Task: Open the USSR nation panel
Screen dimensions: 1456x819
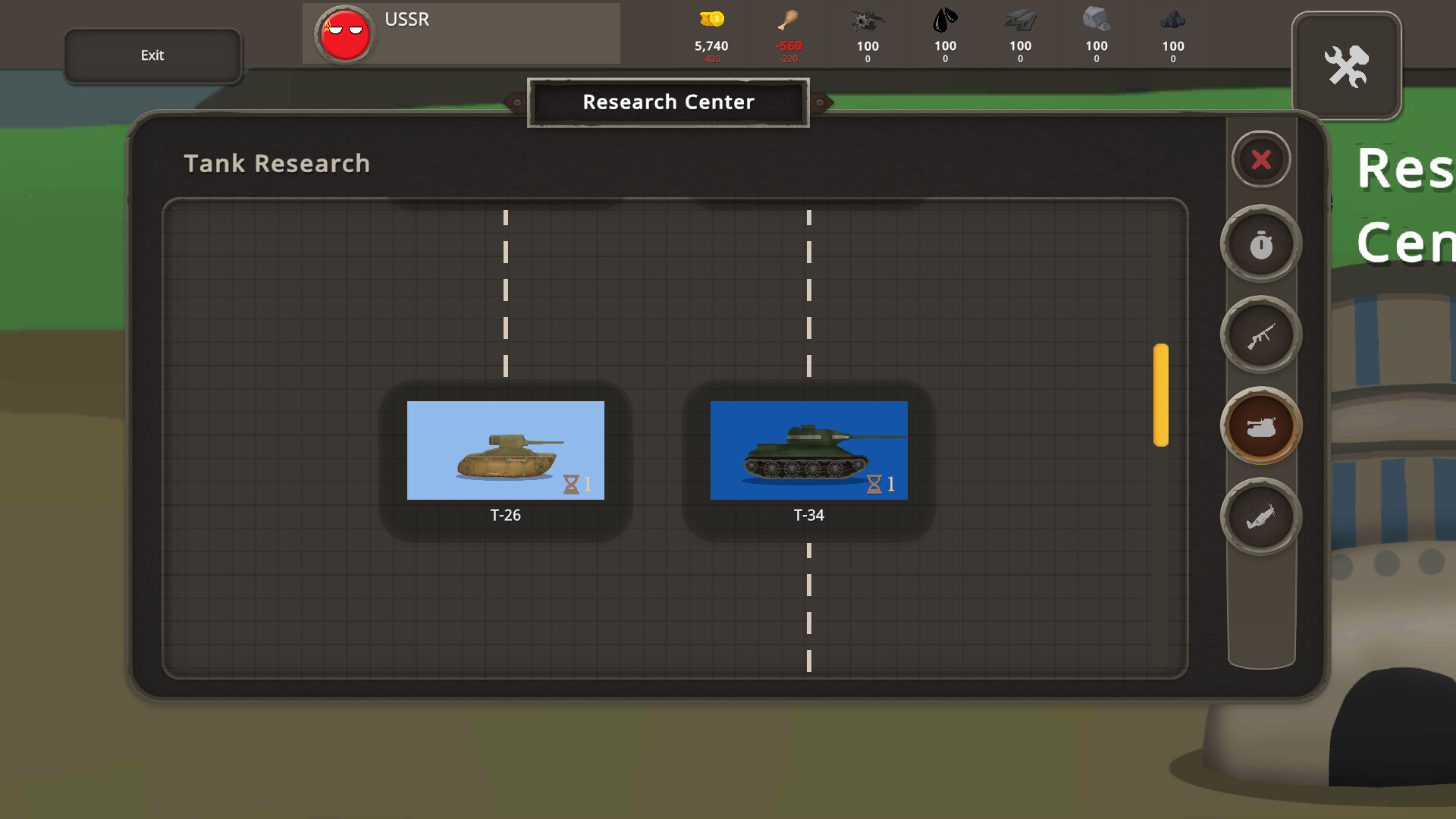Action: click(x=461, y=33)
